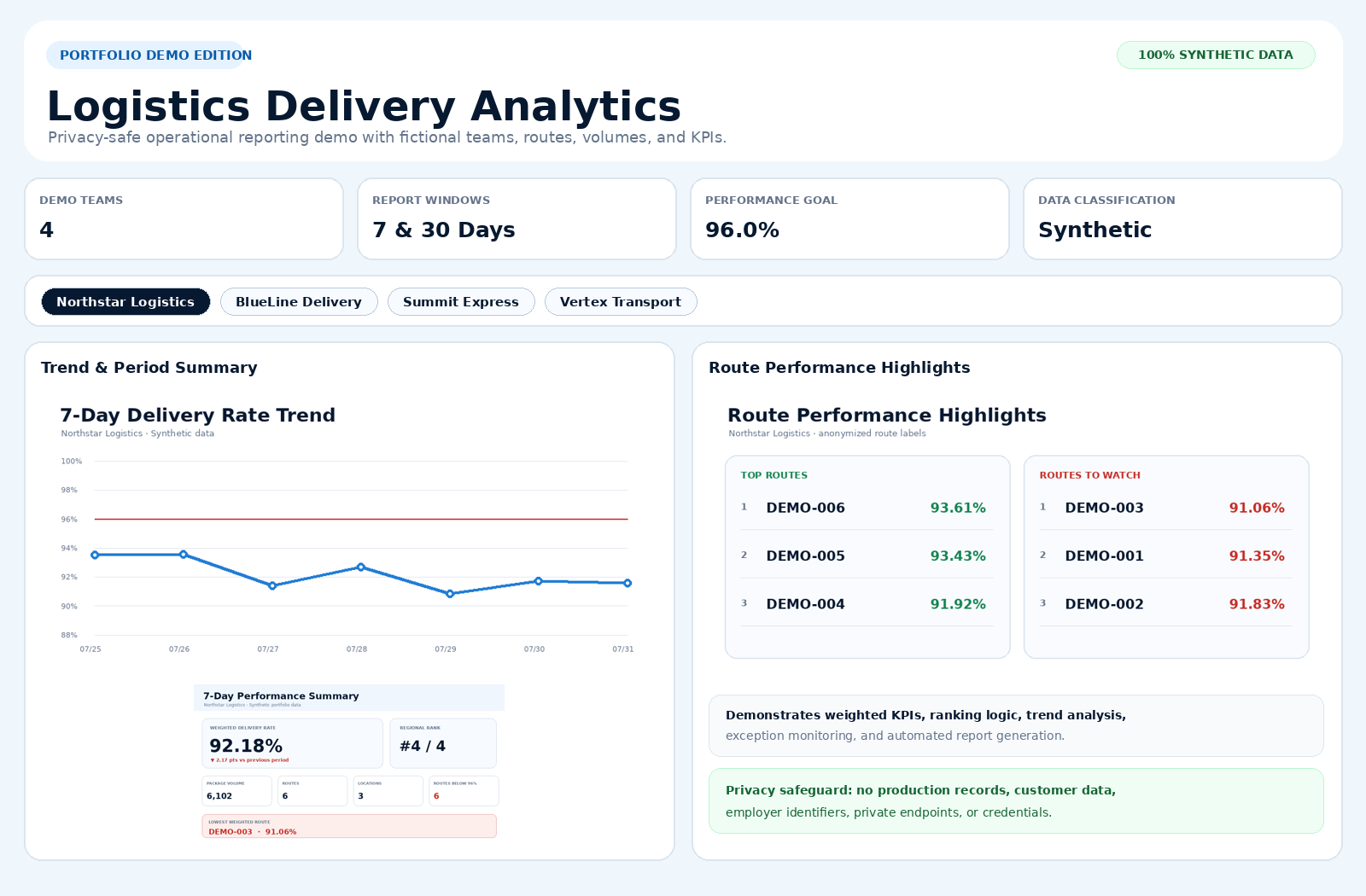Click the 07/27 data point on chart

tap(272, 585)
